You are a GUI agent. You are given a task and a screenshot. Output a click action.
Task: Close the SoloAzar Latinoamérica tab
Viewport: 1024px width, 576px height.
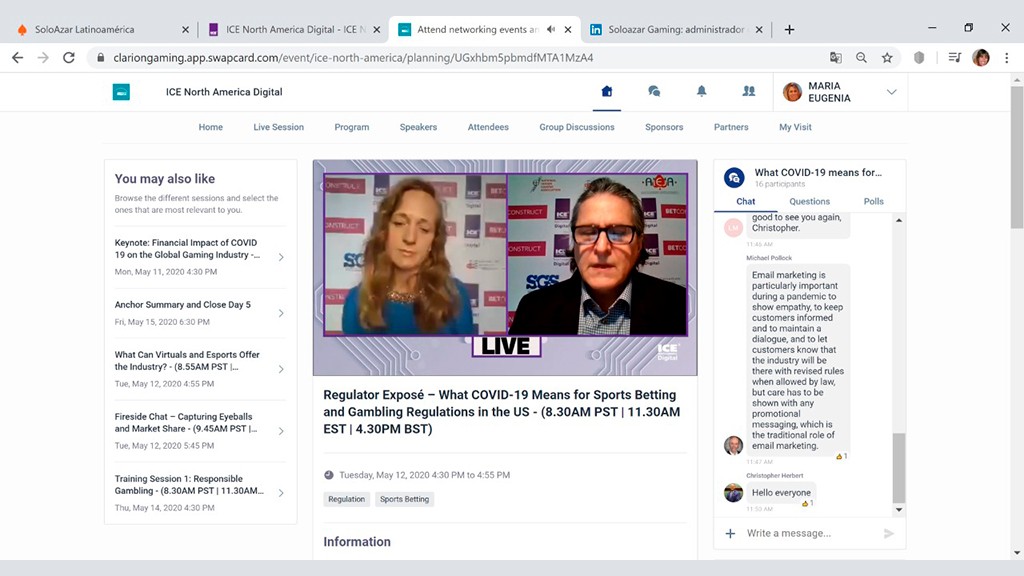tap(185, 29)
